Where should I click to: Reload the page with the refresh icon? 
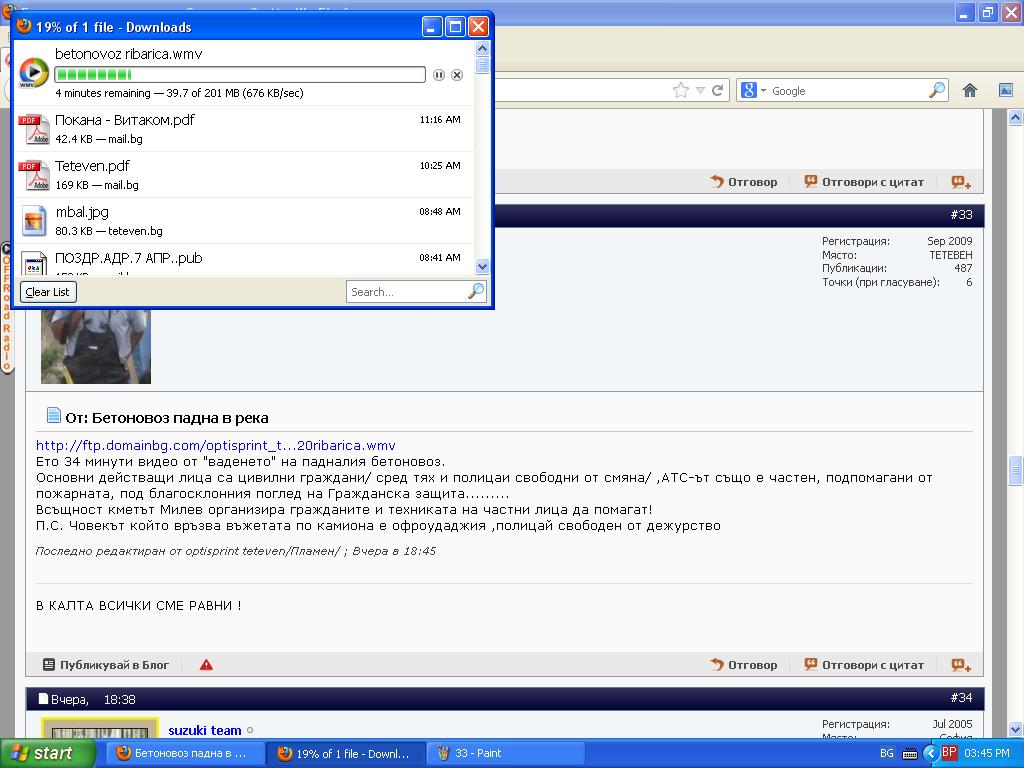point(718,90)
